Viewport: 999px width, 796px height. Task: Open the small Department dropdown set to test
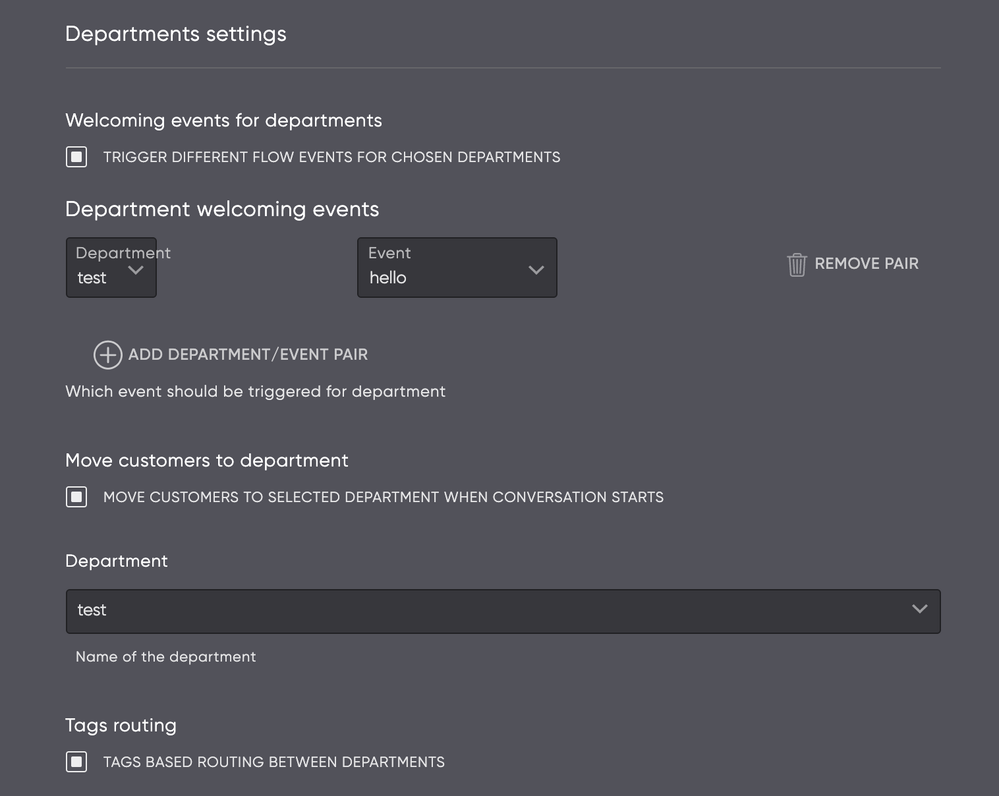pyautogui.click(x=111, y=268)
